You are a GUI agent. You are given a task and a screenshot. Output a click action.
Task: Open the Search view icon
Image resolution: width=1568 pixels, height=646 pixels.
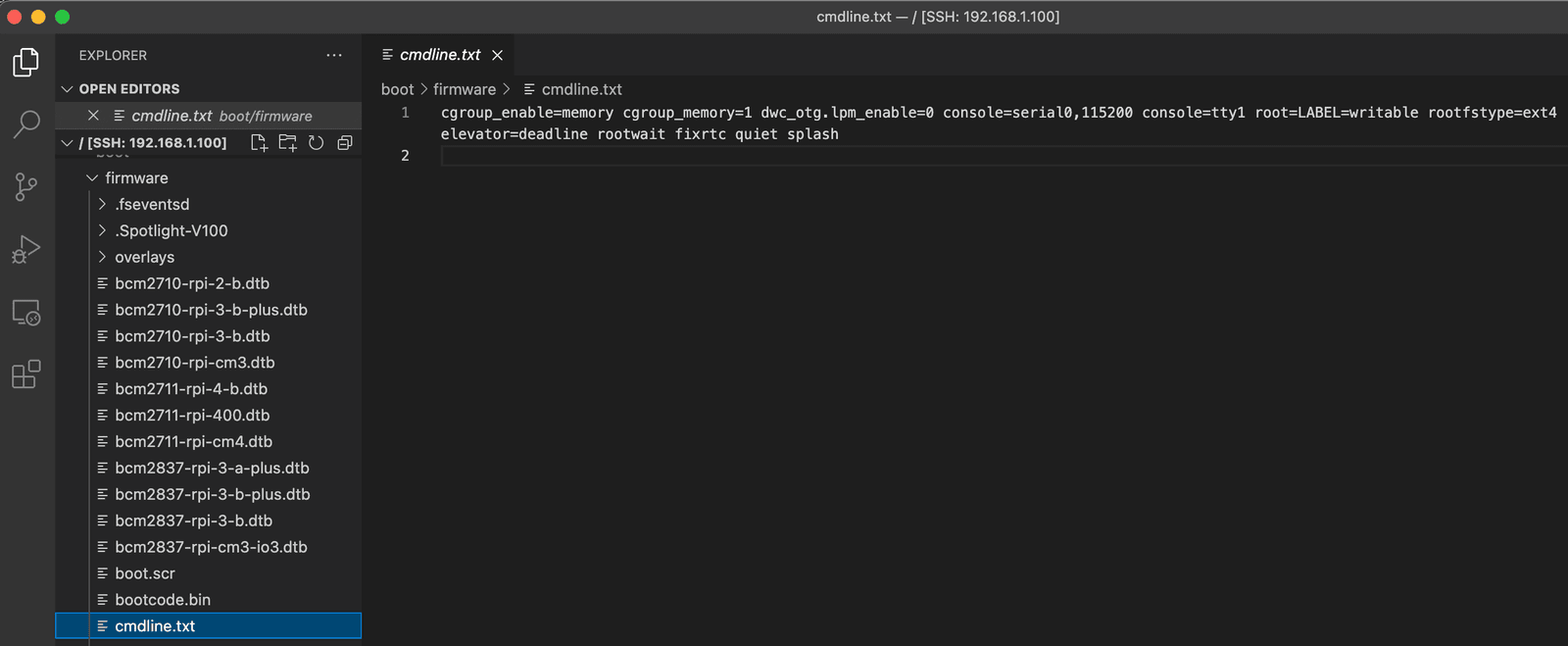tap(26, 124)
